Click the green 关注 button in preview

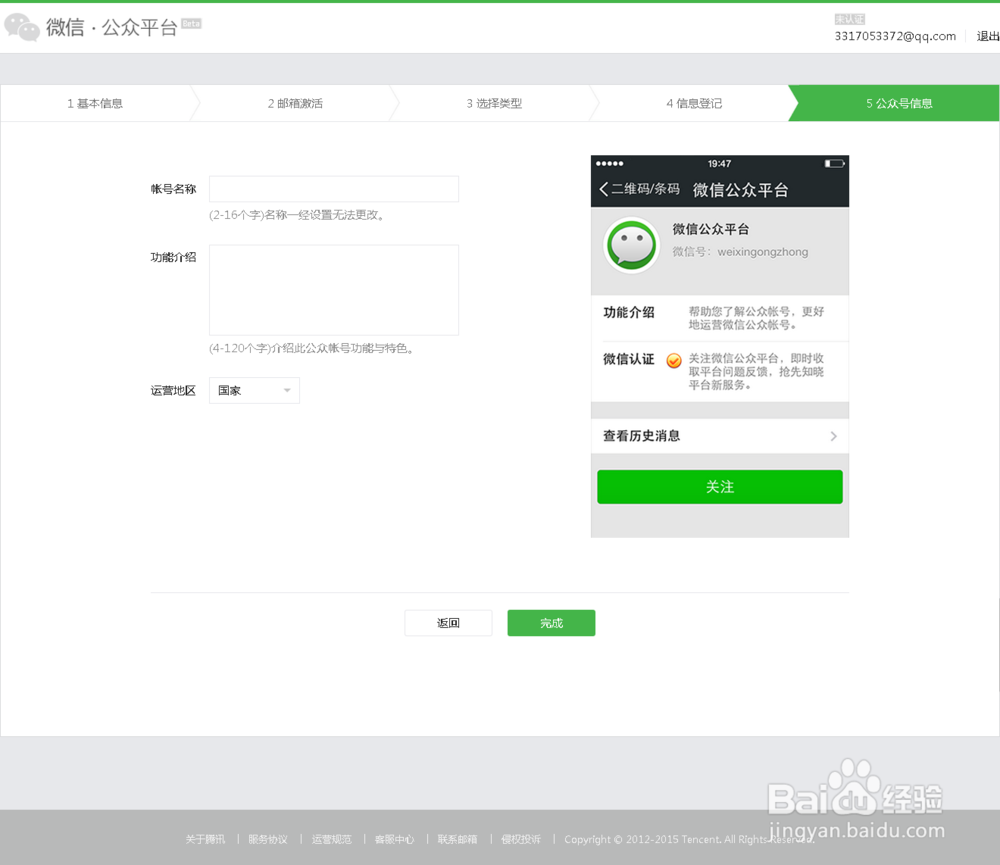(720, 487)
